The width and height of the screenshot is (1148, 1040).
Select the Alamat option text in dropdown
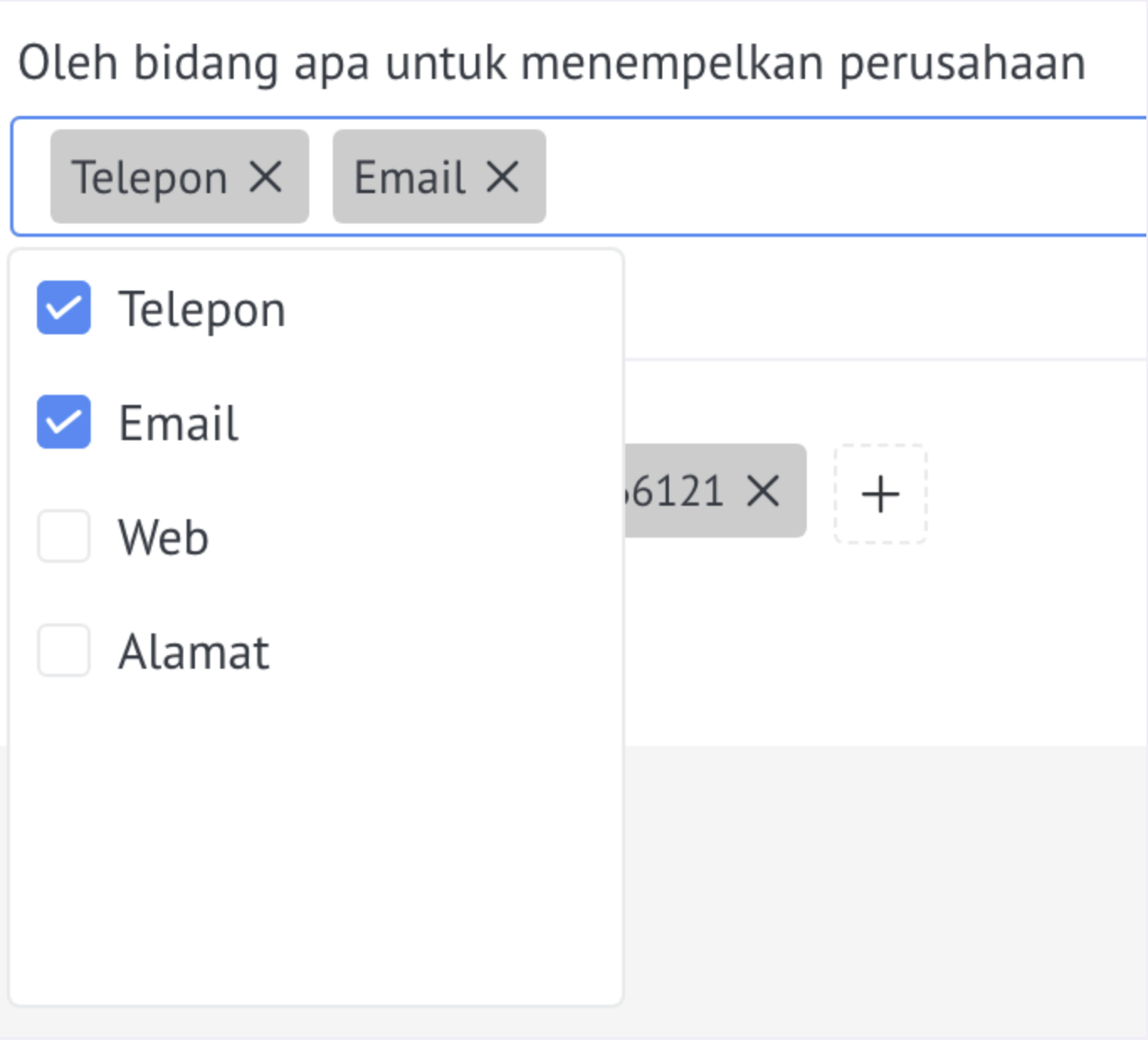193,651
